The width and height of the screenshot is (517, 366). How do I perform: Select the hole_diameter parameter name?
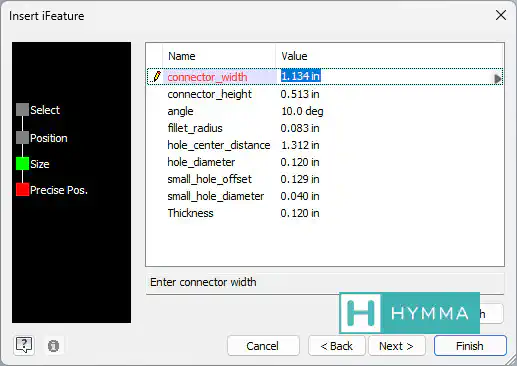pos(201,162)
